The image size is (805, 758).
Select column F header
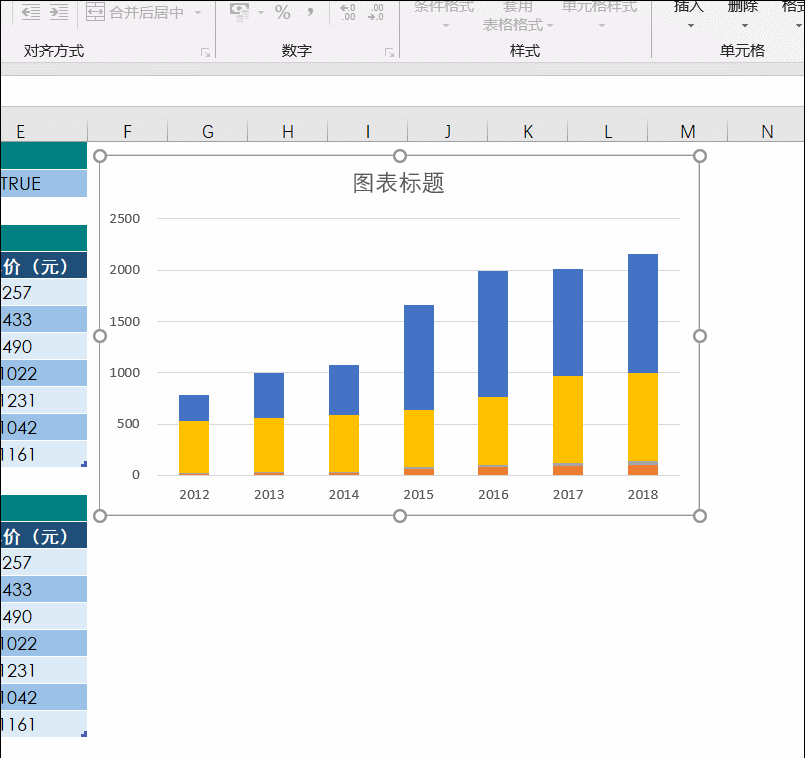pos(127,131)
